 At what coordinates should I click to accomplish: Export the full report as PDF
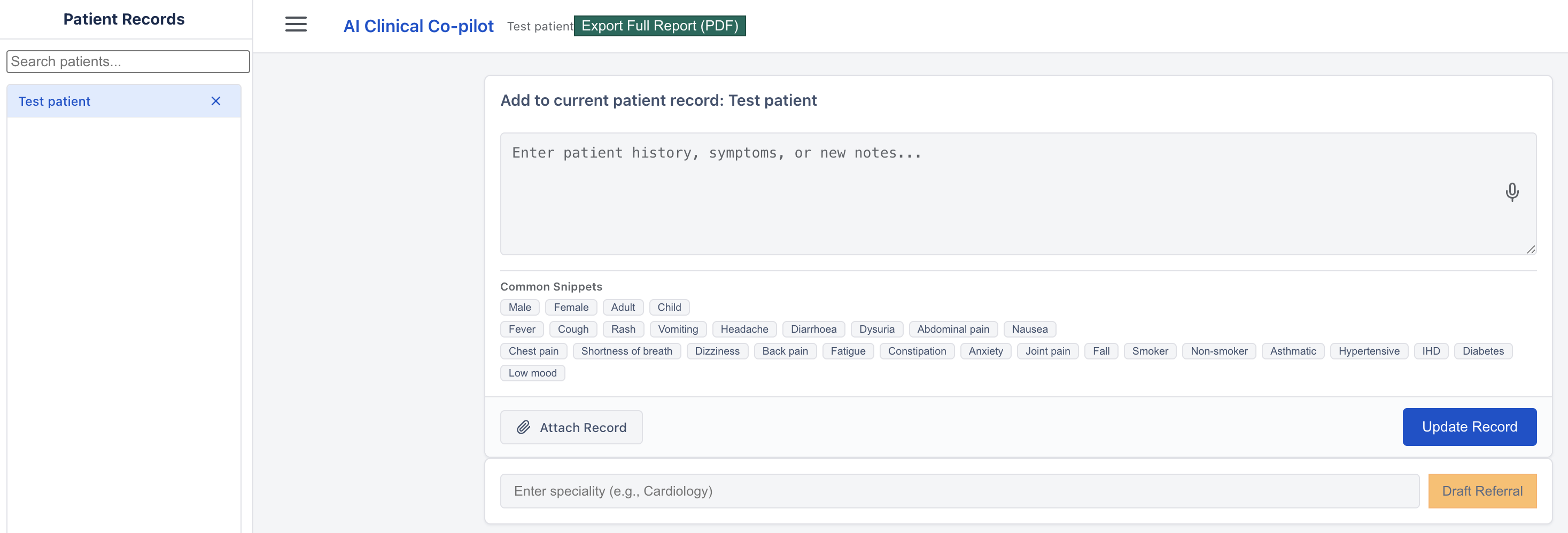tap(660, 26)
